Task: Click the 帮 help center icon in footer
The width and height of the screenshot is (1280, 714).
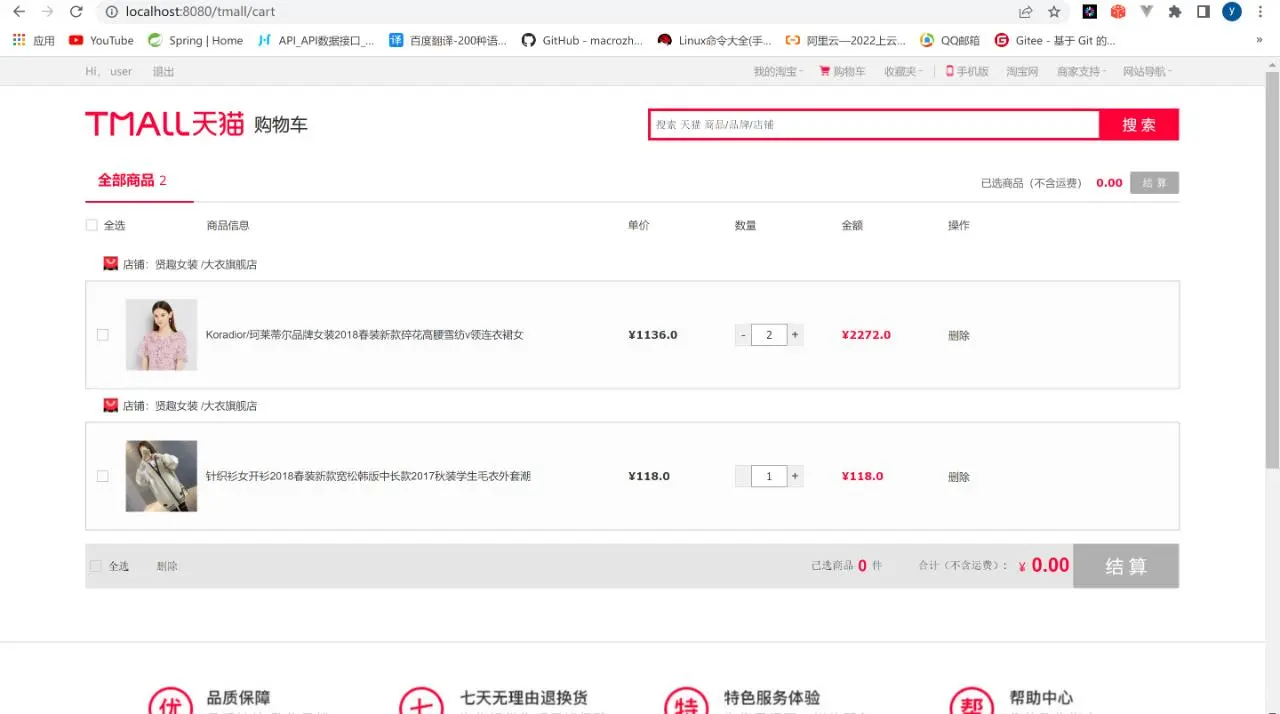Action: [971, 701]
